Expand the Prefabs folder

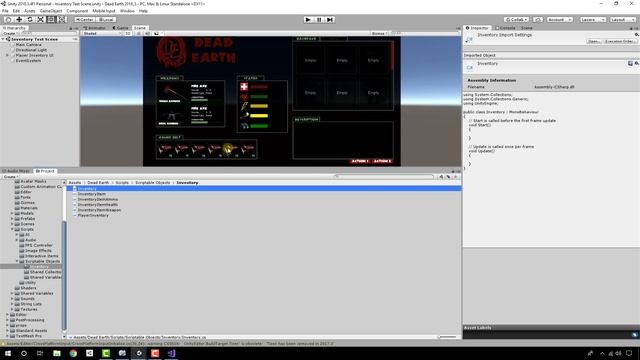(13, 218)
